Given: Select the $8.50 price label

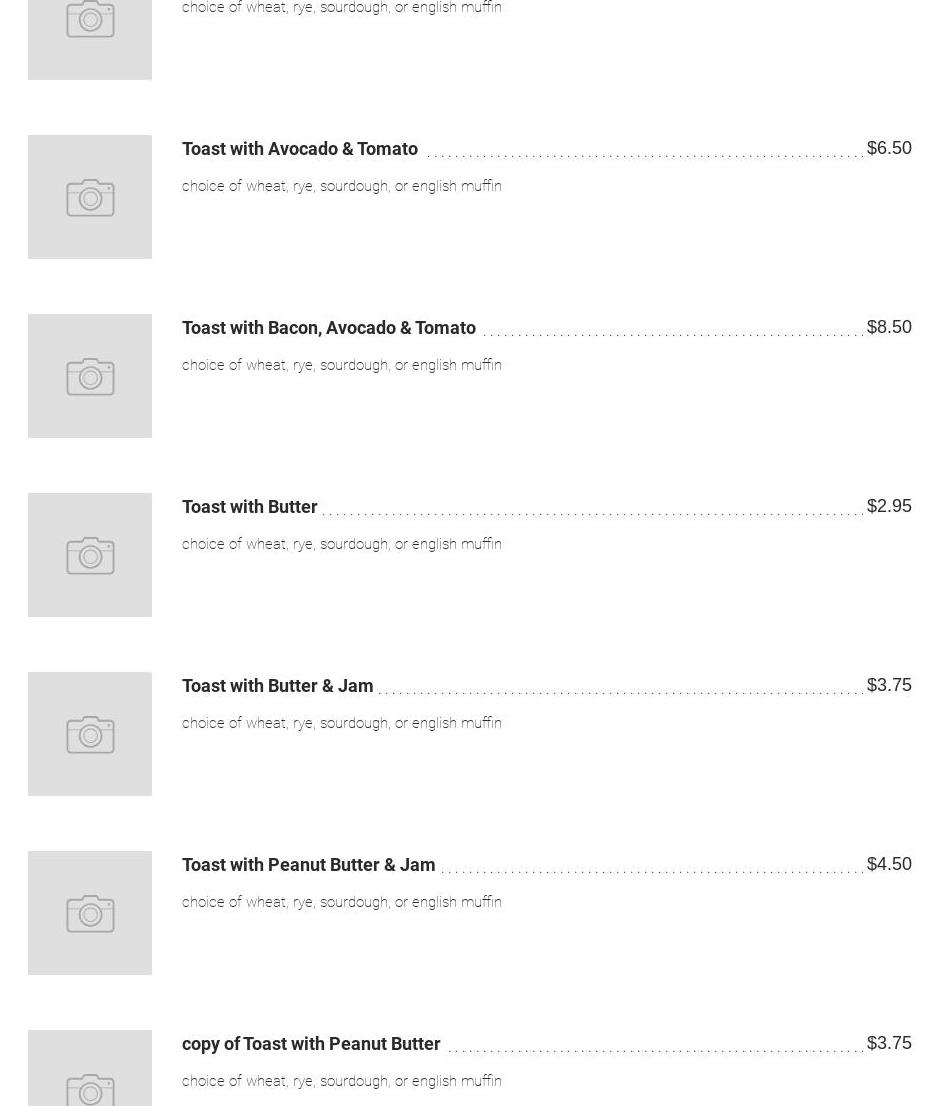Looking at the screenshot, I should pos(889,327).
